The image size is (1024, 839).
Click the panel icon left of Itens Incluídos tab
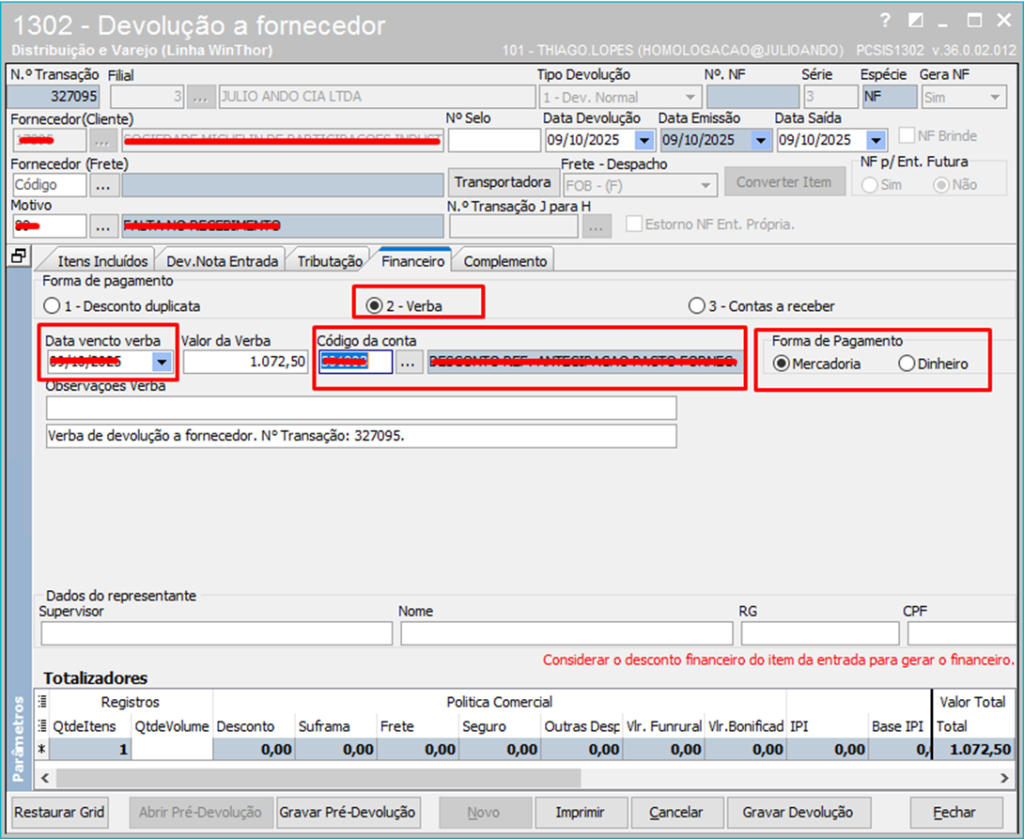click(18, 257)
